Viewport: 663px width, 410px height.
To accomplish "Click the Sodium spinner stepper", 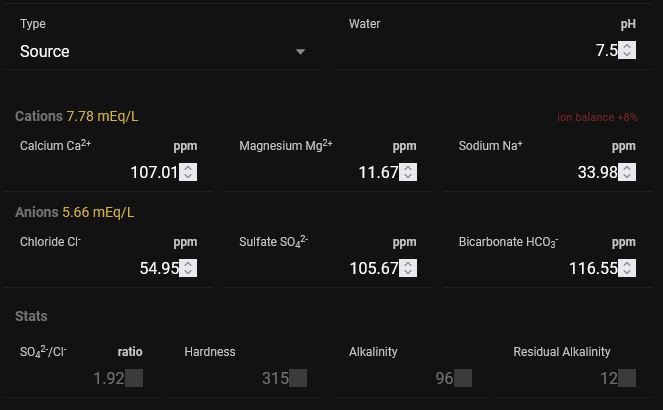I will click(627, 172).
